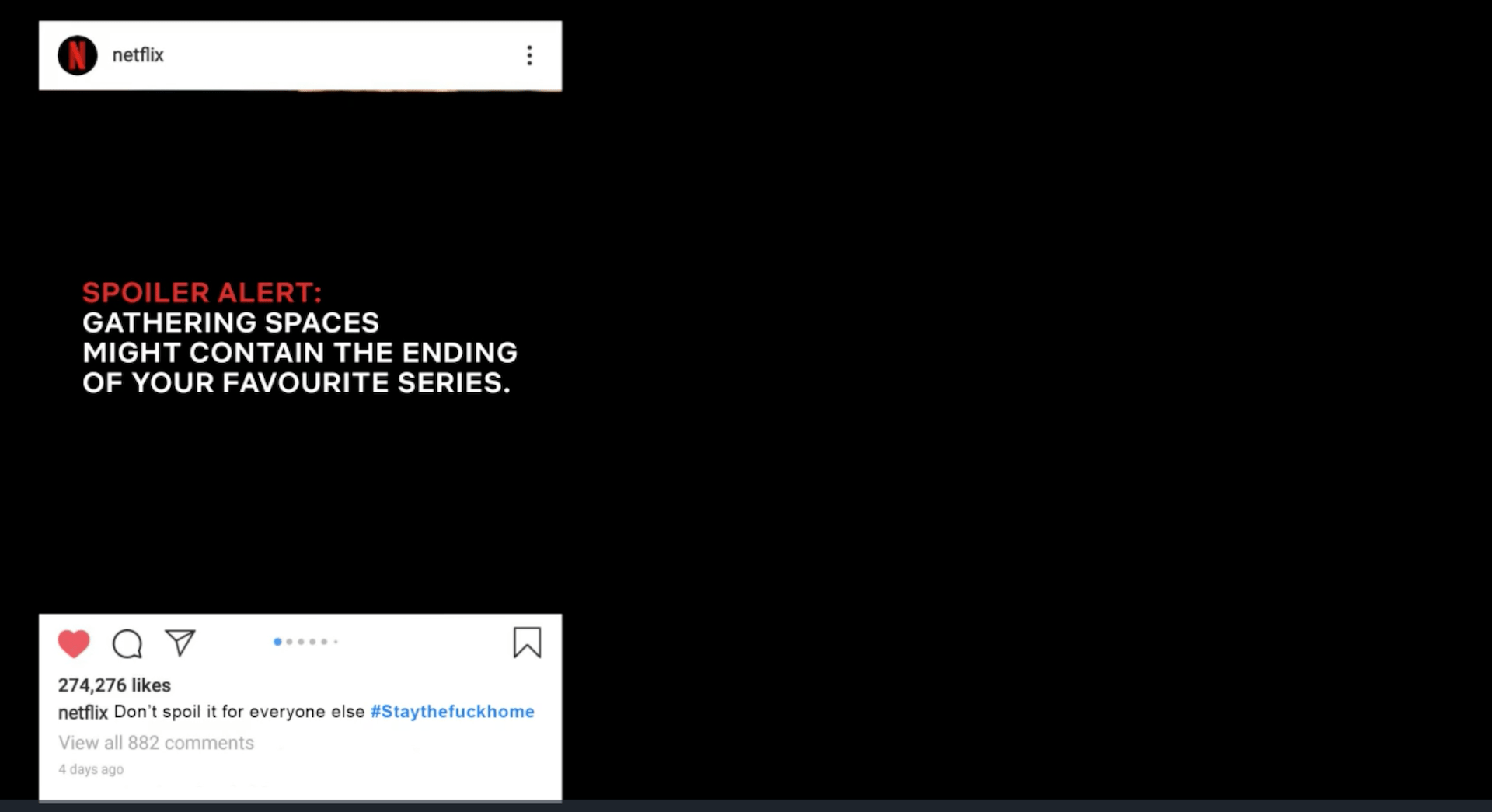The width and height of the screenshot is (1492, 812).
Task: Click netflix username in the caption
Action: tap(82, 713)
